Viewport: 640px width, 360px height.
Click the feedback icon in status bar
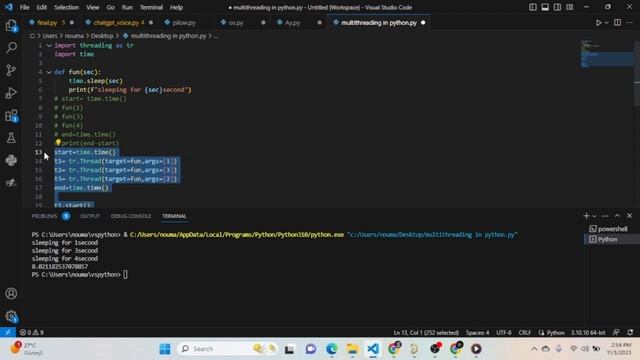(616, 332)
